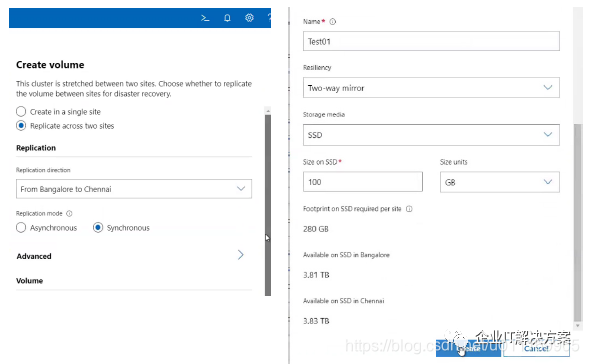
Task: Open the Replication direction dropdown
Action: (134, 189)
